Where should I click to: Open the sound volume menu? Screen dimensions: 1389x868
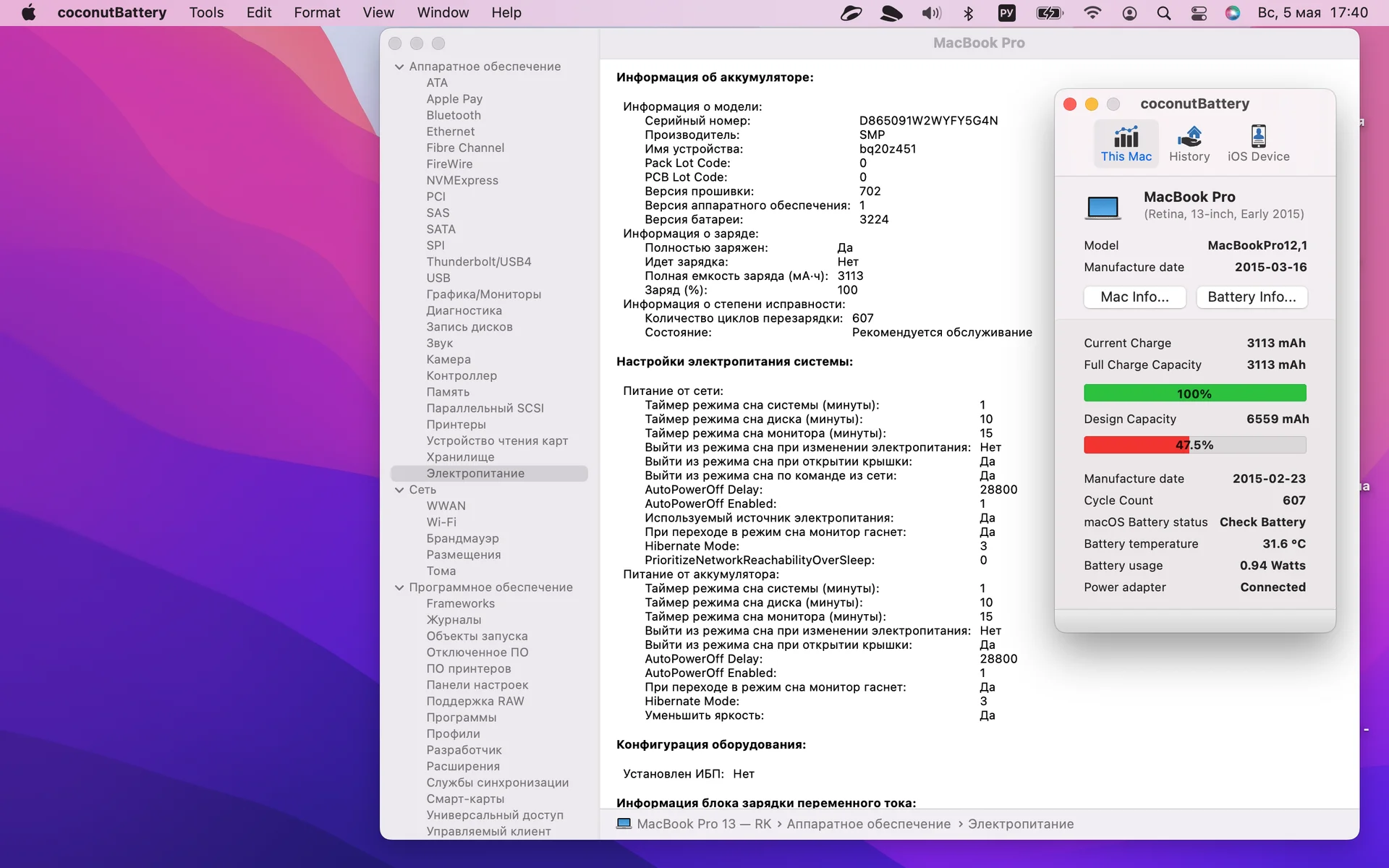pos(931,12)
